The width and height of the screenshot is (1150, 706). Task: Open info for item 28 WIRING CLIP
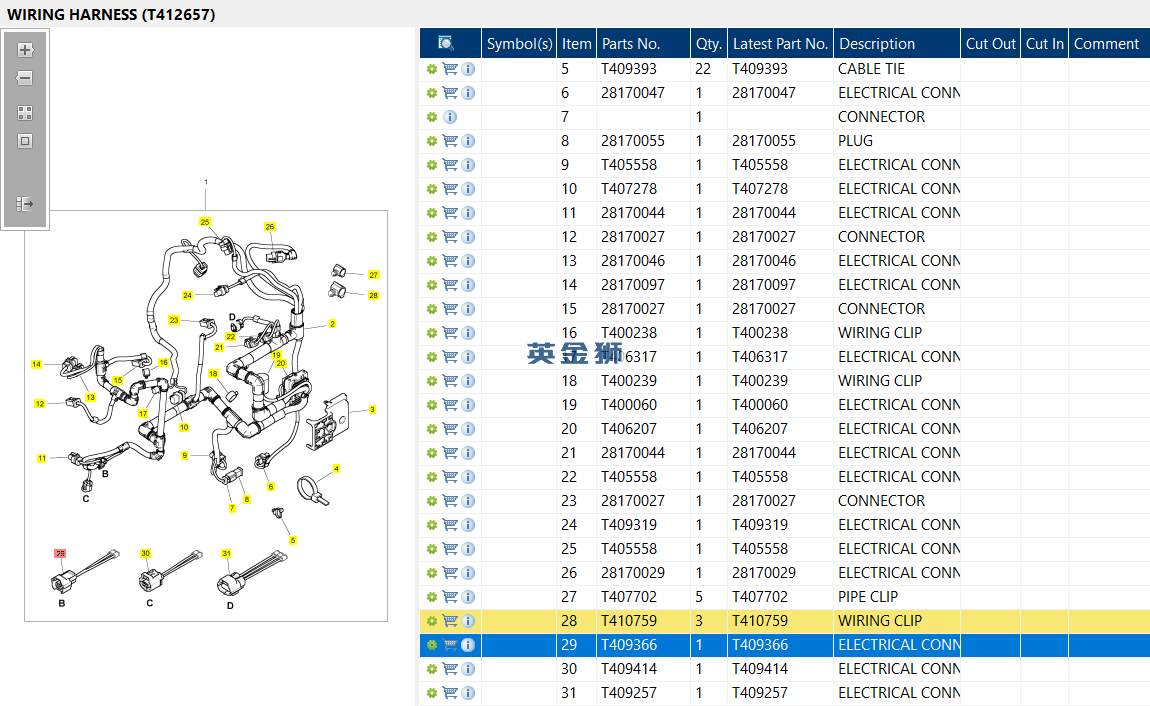coord(468,621)
